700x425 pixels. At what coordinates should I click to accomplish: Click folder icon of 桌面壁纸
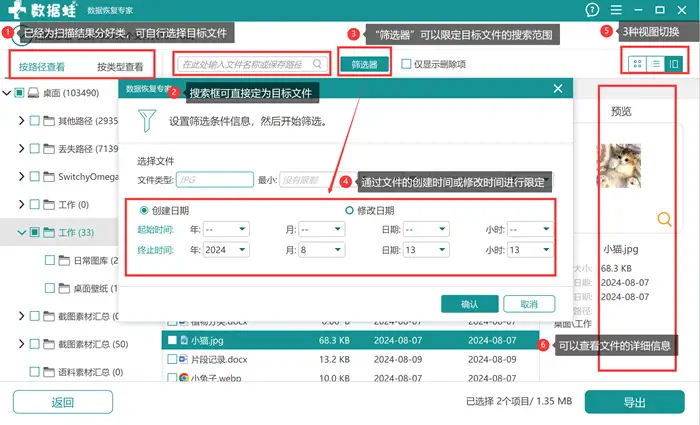(x=64, y=288)
